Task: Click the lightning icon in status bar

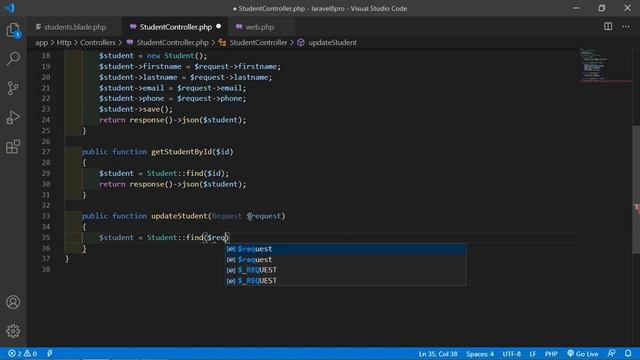Action: tap(49, 353)
